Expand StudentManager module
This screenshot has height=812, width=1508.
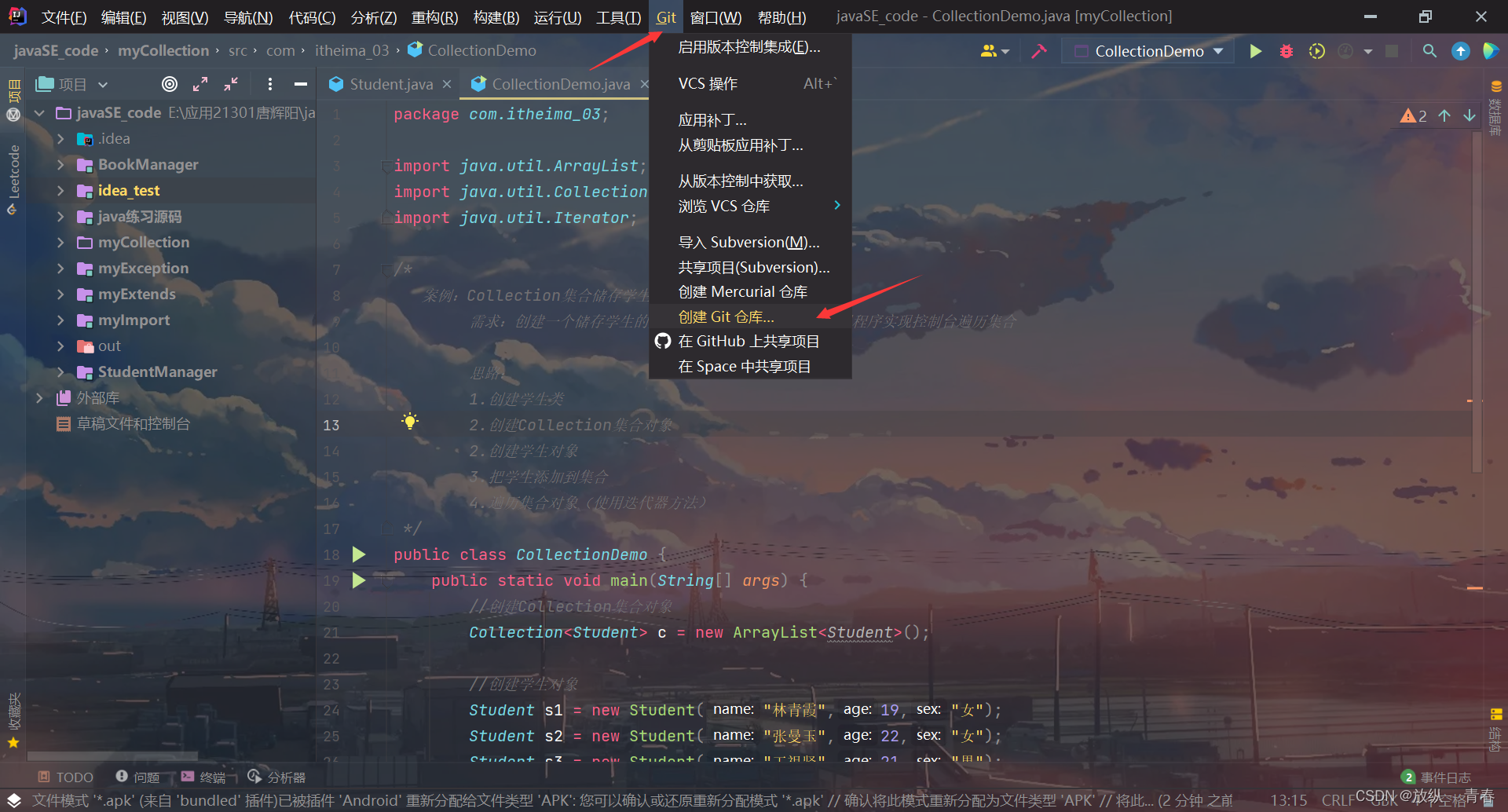click(x=60, y=372)
